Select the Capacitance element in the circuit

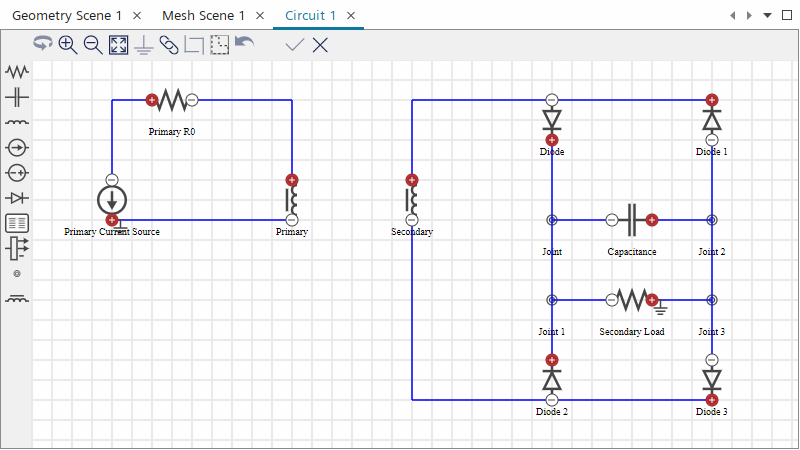(x=631, y=219)
